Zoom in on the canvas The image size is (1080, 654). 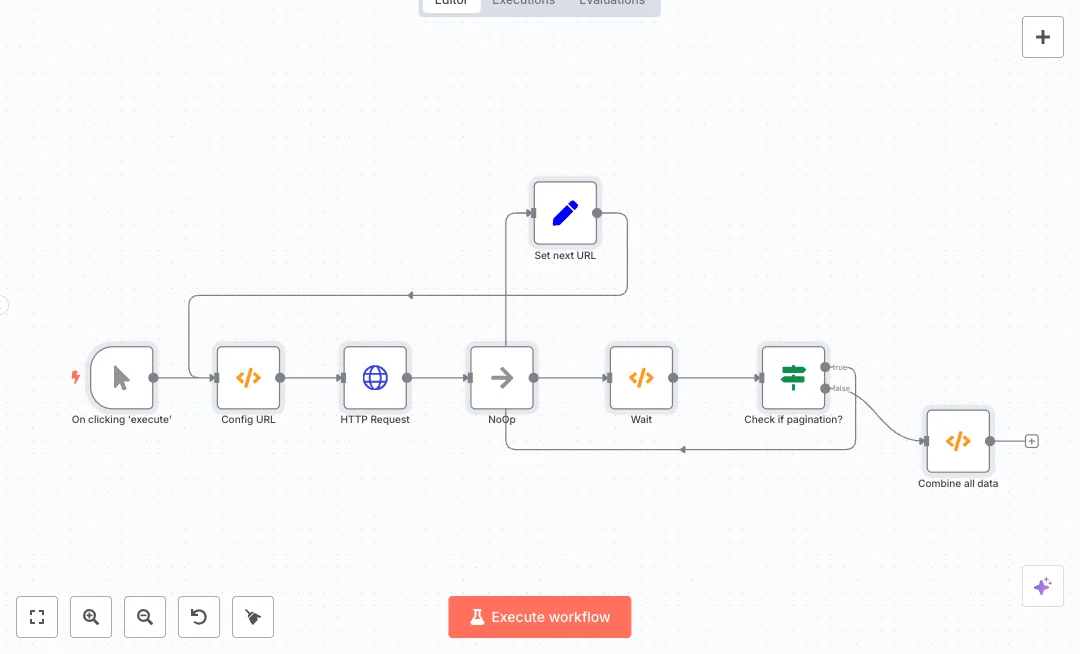click(91, 617)
